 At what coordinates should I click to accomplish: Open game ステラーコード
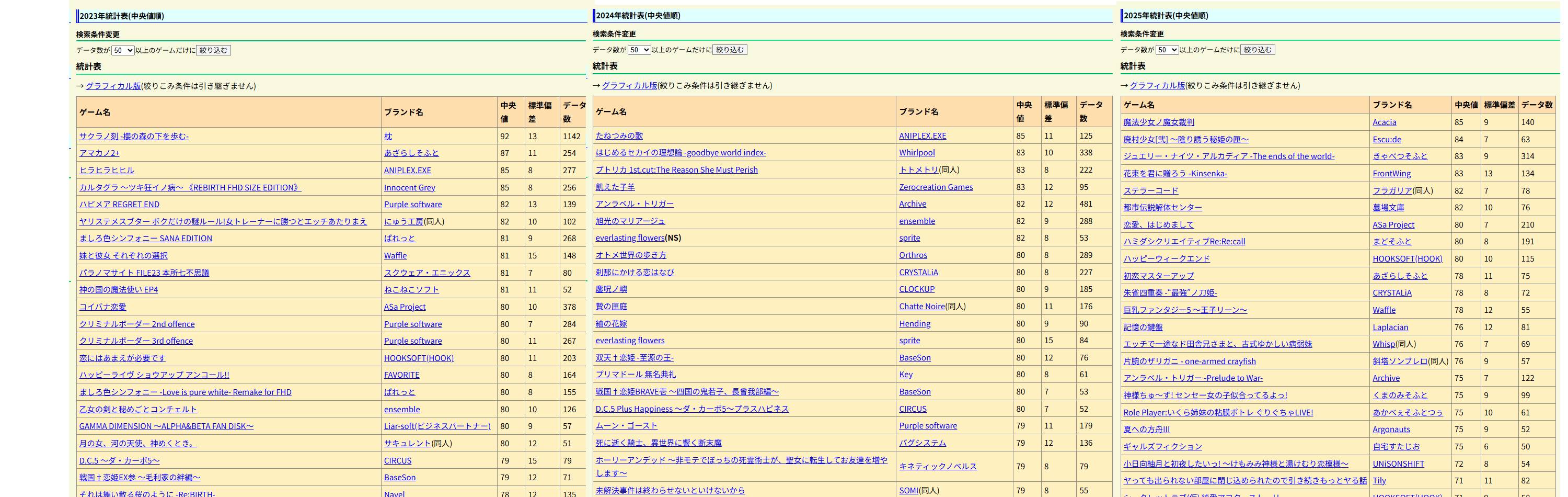[x=1150, y=190]
